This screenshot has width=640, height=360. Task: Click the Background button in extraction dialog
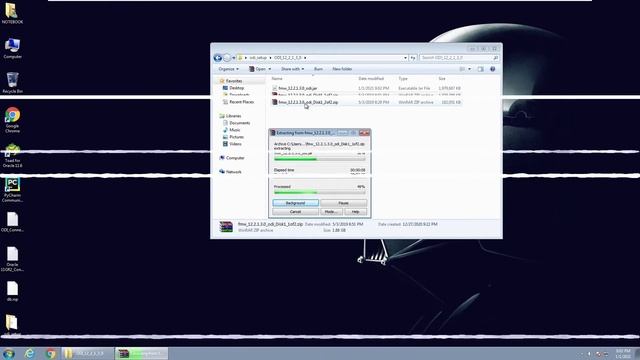click(x=296, y=203)
